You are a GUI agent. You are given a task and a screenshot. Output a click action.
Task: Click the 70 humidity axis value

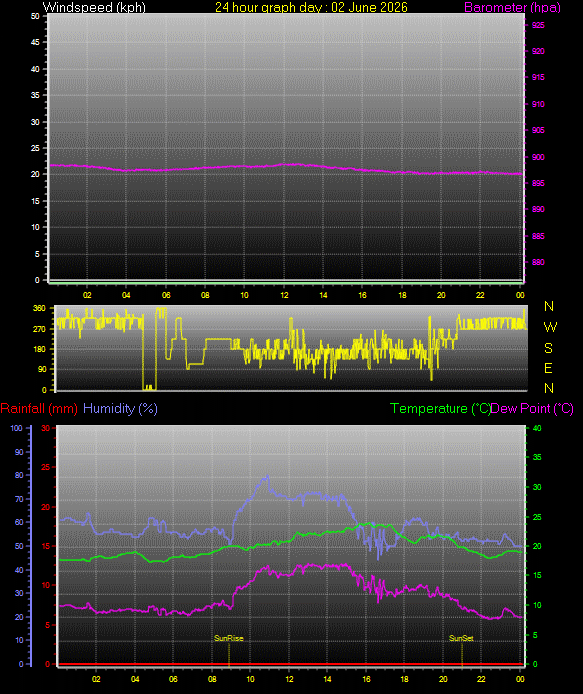click(19, 499)
